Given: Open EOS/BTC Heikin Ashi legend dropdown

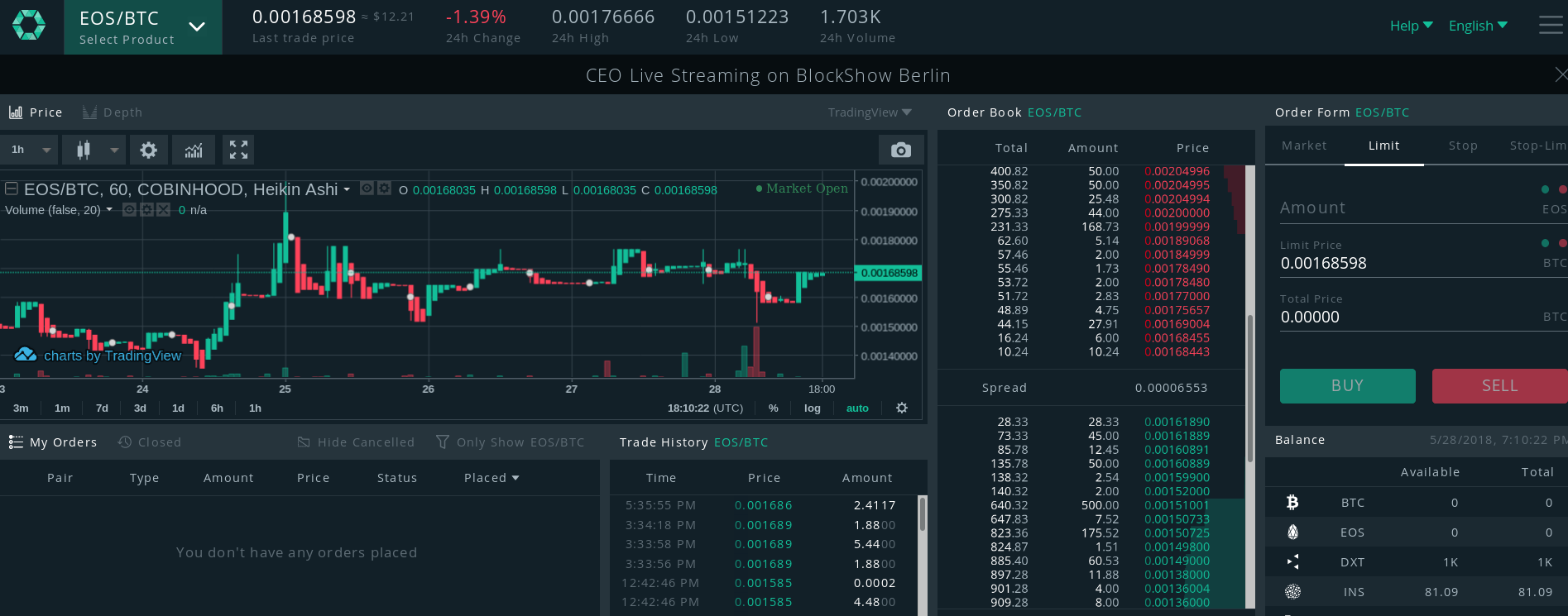Looking at the screenshot, I should pyautogui.click(x=347, y=189).
